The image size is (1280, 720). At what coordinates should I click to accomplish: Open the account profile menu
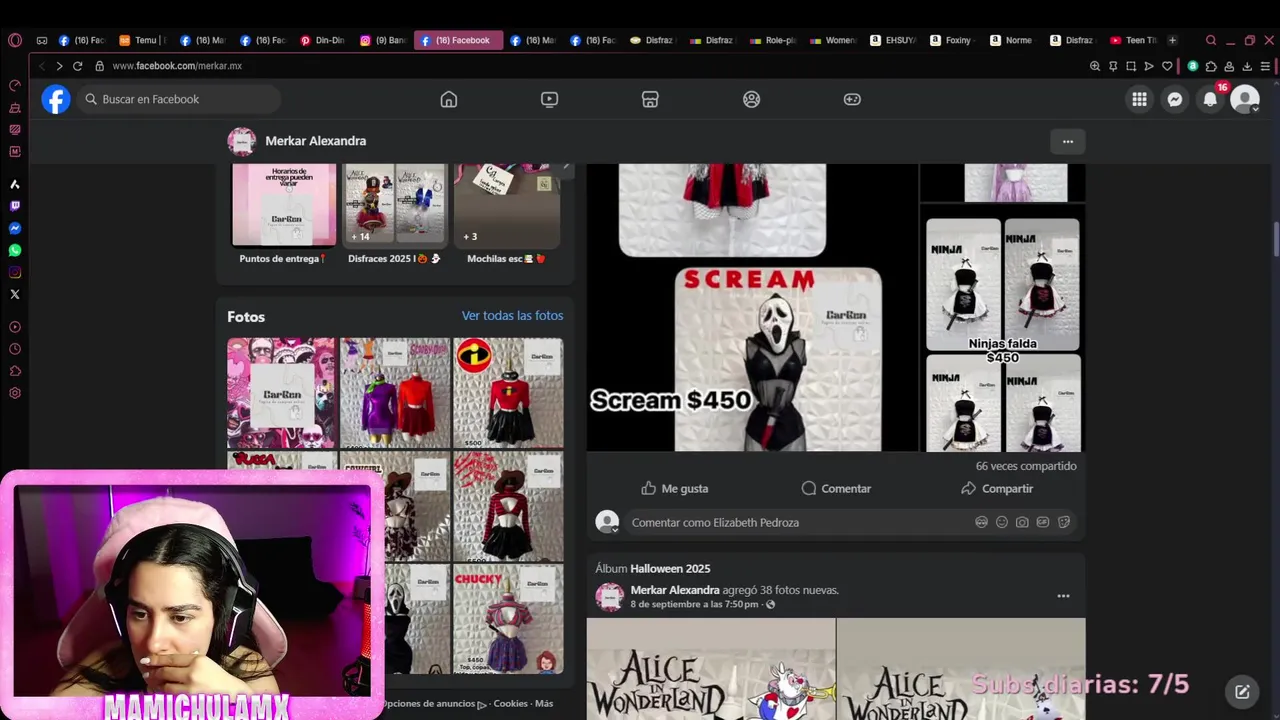1245,99
